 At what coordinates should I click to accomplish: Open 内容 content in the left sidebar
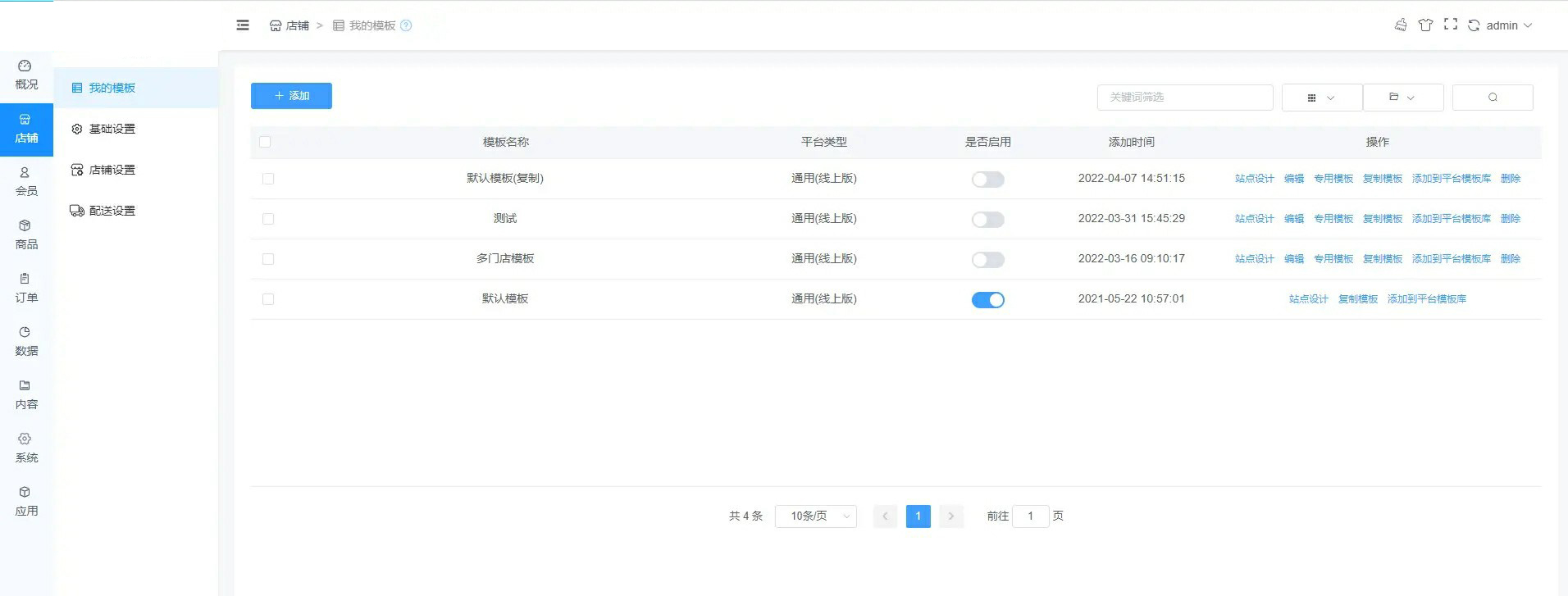click(26, 395)
